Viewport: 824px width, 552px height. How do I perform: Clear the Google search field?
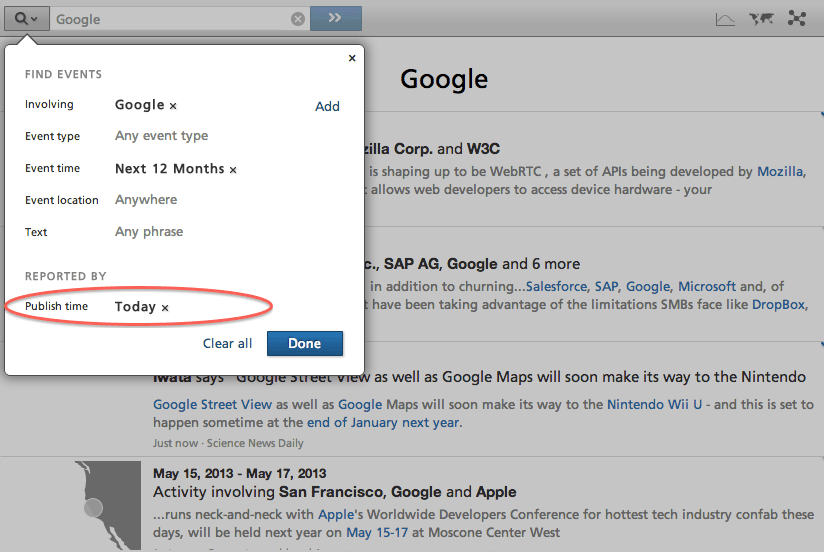[x=298, y=19]
